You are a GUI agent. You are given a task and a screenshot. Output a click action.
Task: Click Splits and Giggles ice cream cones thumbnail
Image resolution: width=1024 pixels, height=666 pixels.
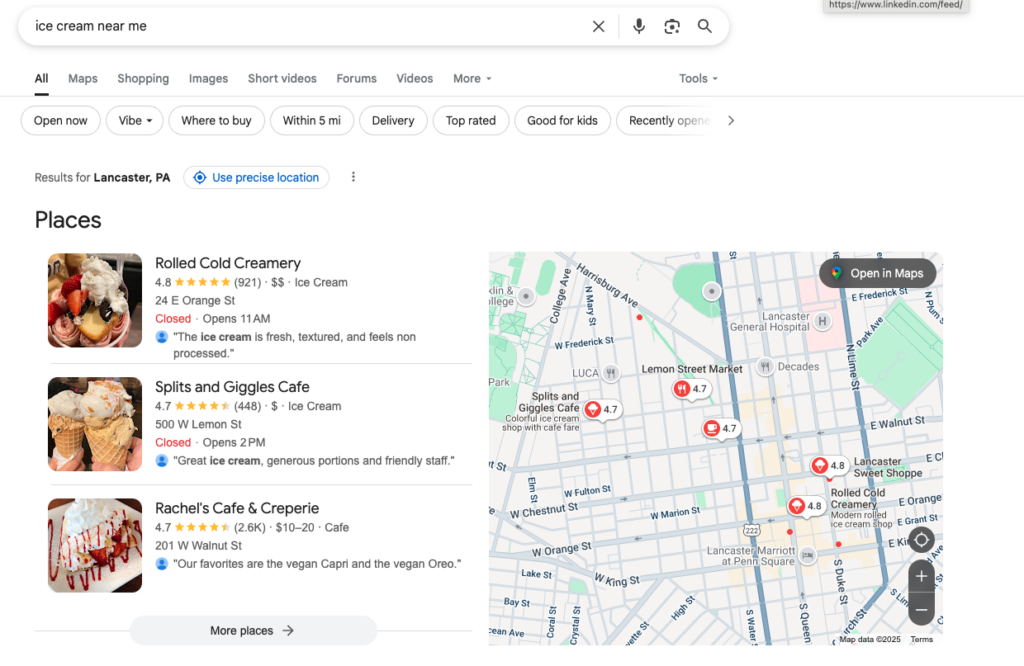pyautogui.click(x=95, y=424)
